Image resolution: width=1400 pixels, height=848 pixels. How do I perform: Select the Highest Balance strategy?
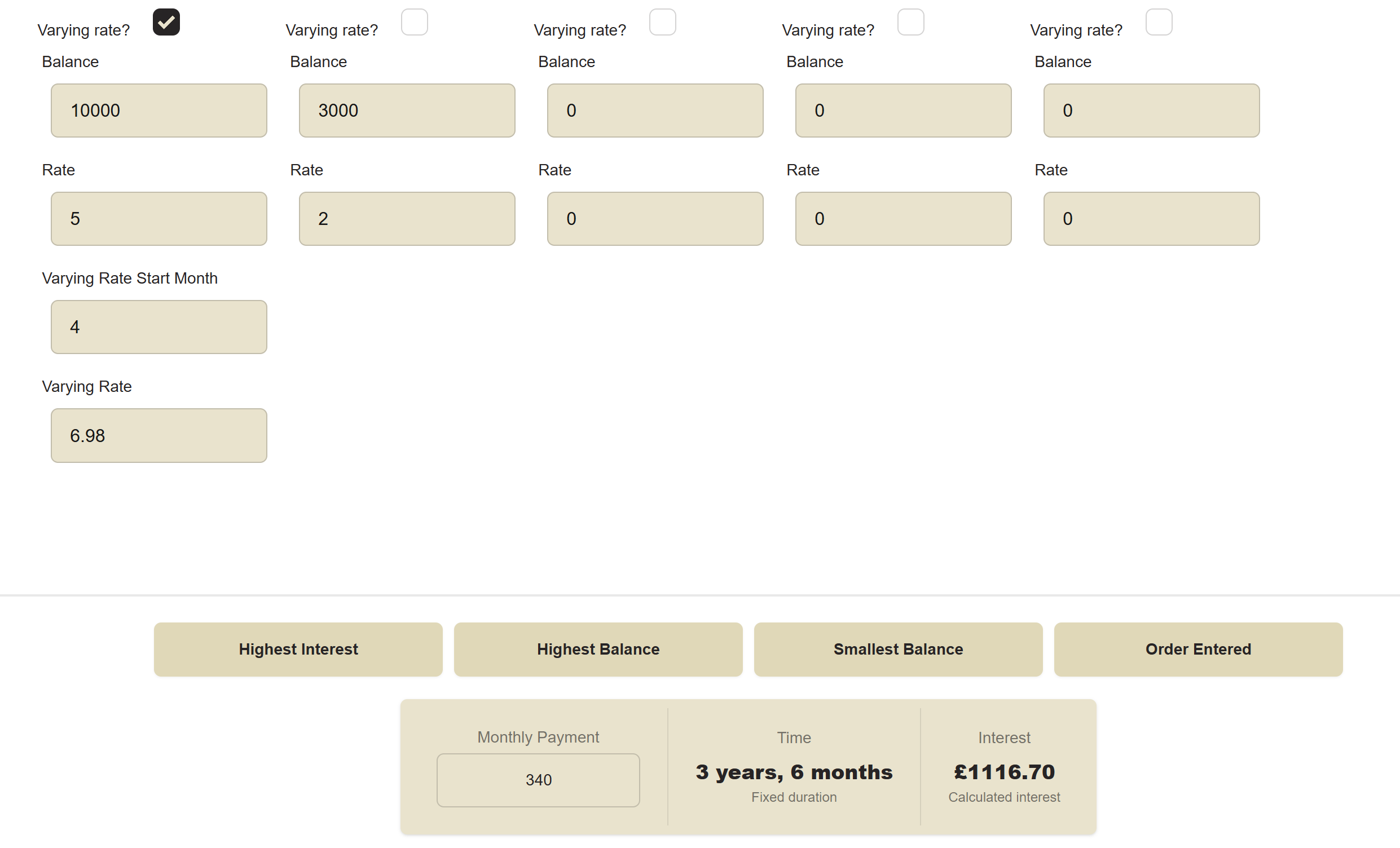click(x=598, y=649)
